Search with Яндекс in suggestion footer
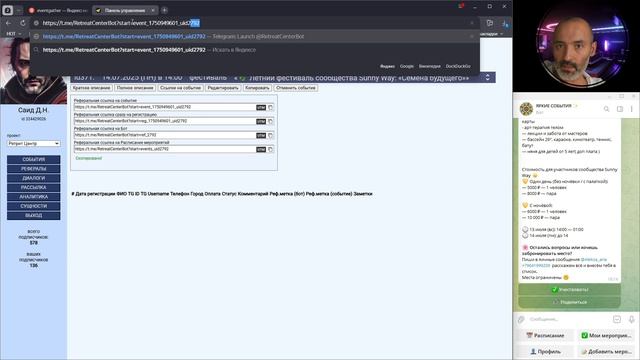This screenshot has height=360, width=640. tap(387, 66)
